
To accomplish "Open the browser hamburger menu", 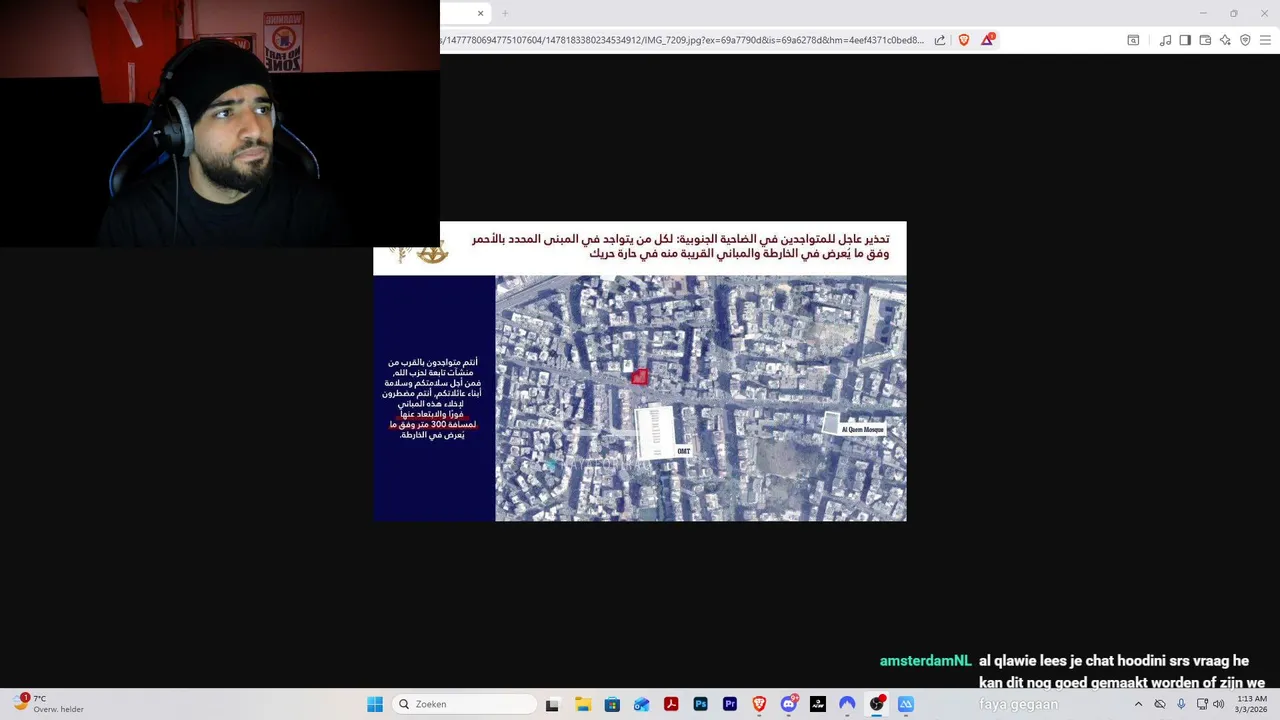I will pyautogui.click(x=1265, y=40).
